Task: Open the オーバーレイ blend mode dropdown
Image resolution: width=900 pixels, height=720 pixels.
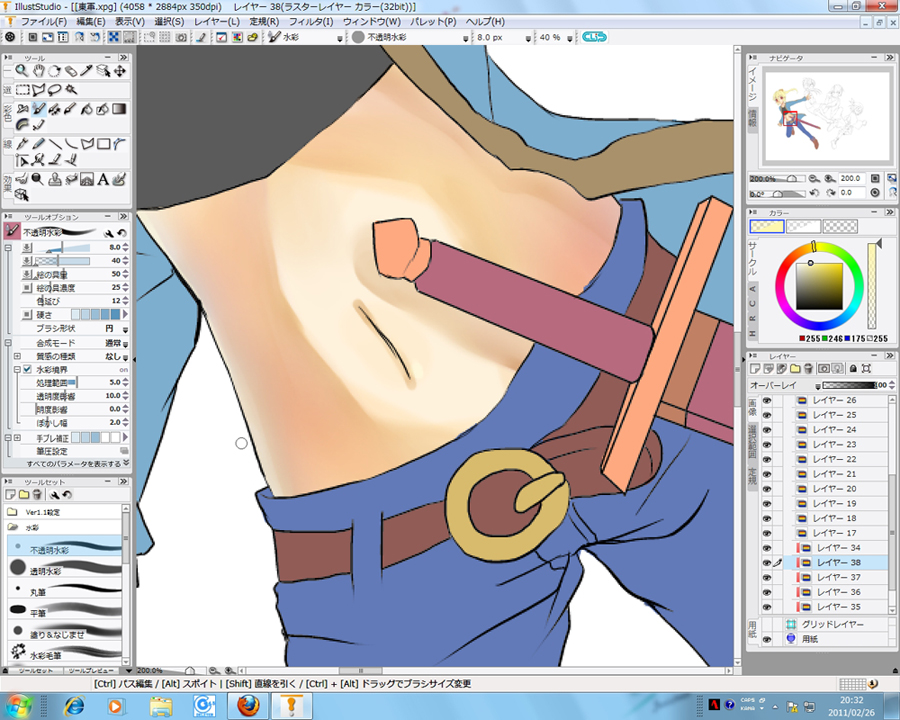Action: pos(817,385)
